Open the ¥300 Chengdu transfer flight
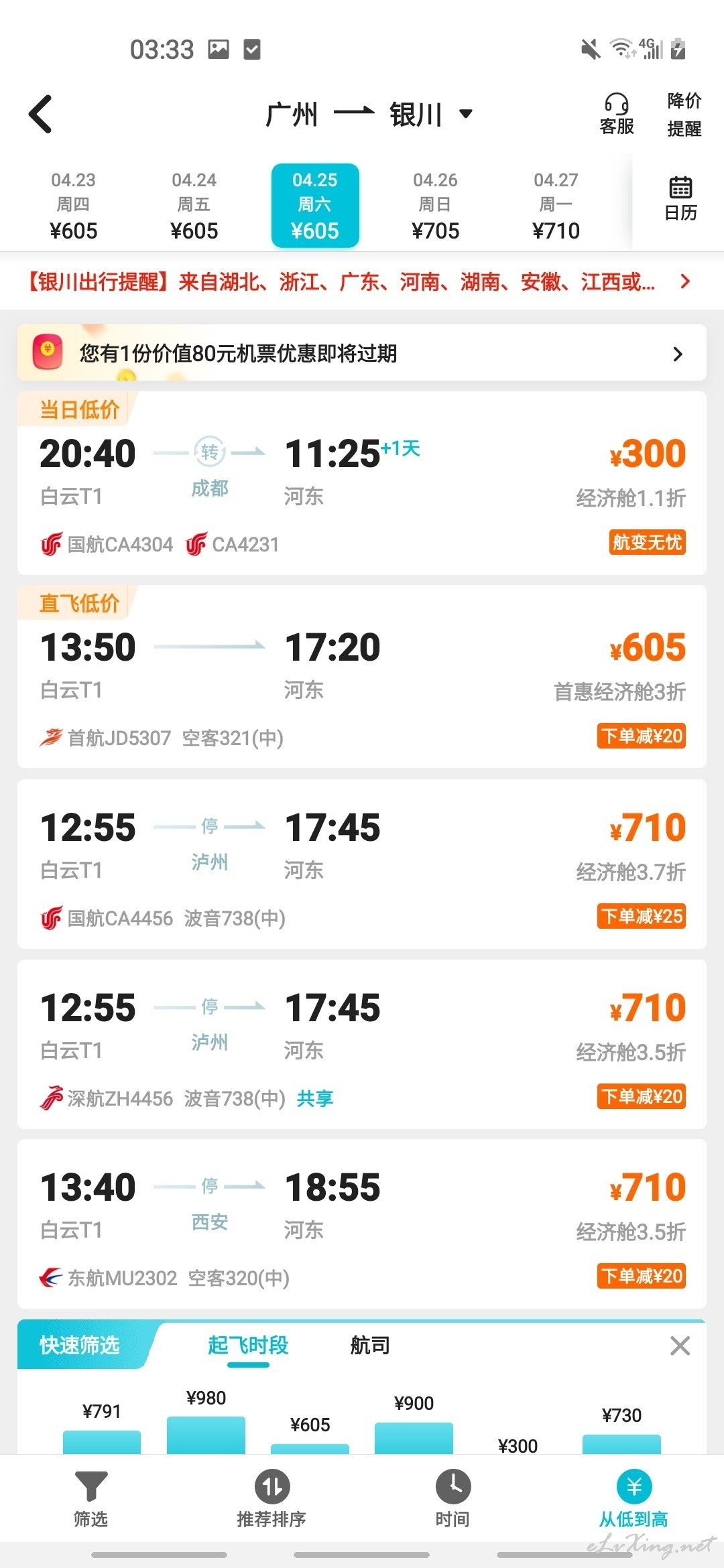 pyautogui.click(x=362, y=483)
